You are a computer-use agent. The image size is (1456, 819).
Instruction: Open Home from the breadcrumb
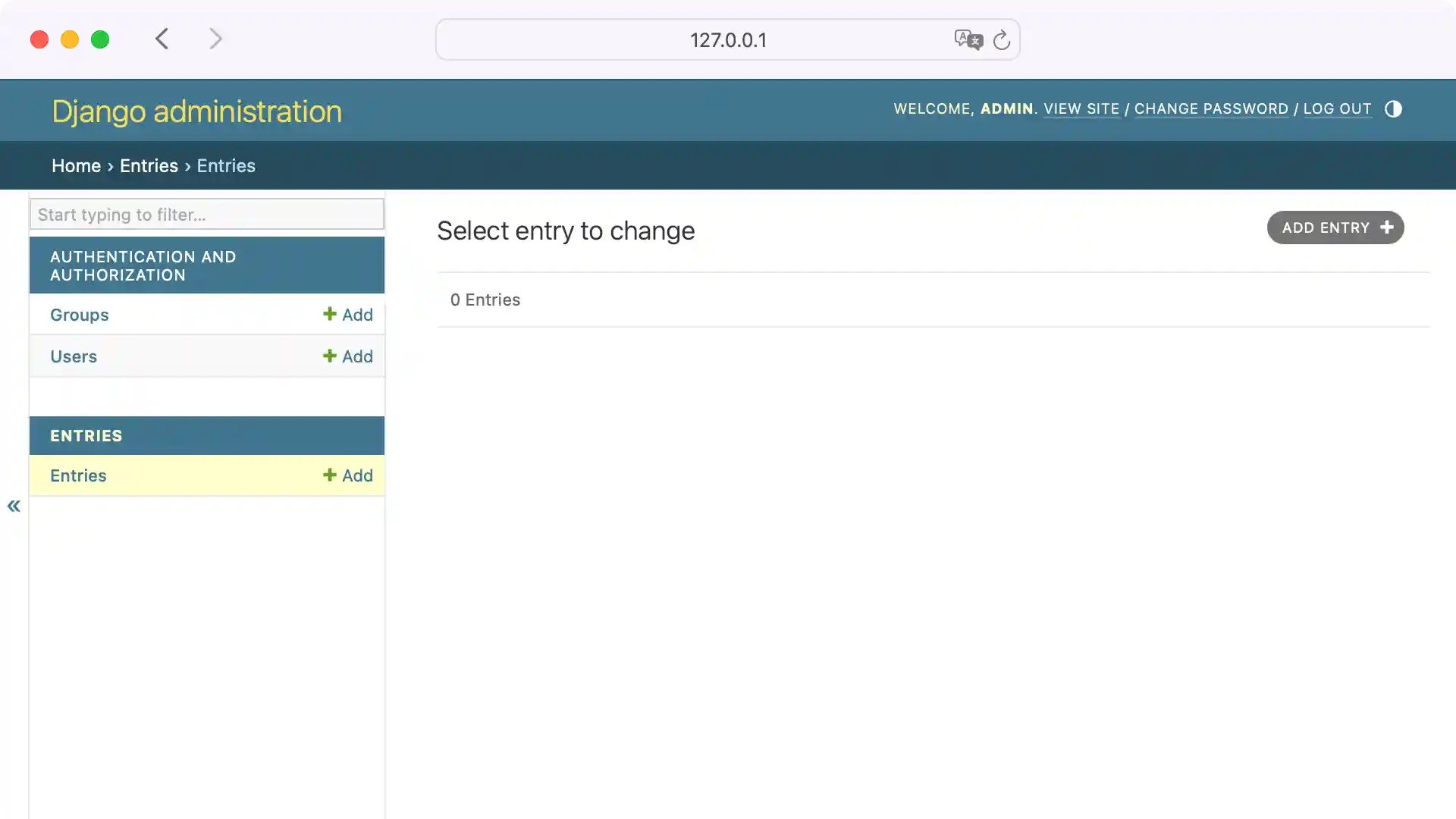pos(76,165)
